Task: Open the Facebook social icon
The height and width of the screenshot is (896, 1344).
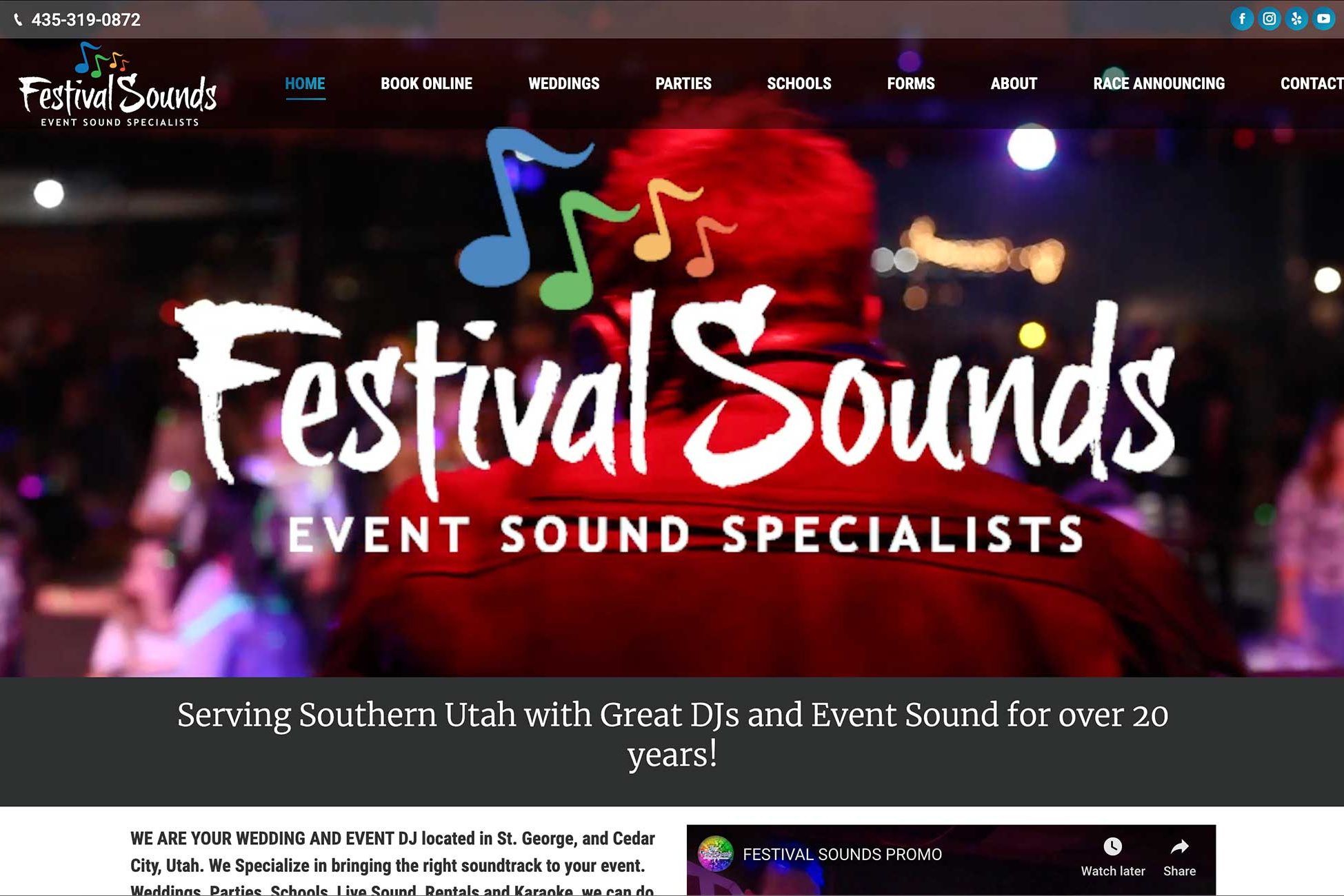Action: pos(1242,19)
